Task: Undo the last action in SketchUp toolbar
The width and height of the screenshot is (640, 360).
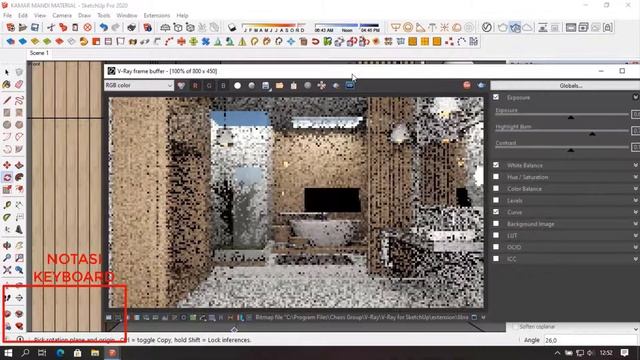Action: tap(104, 27)
